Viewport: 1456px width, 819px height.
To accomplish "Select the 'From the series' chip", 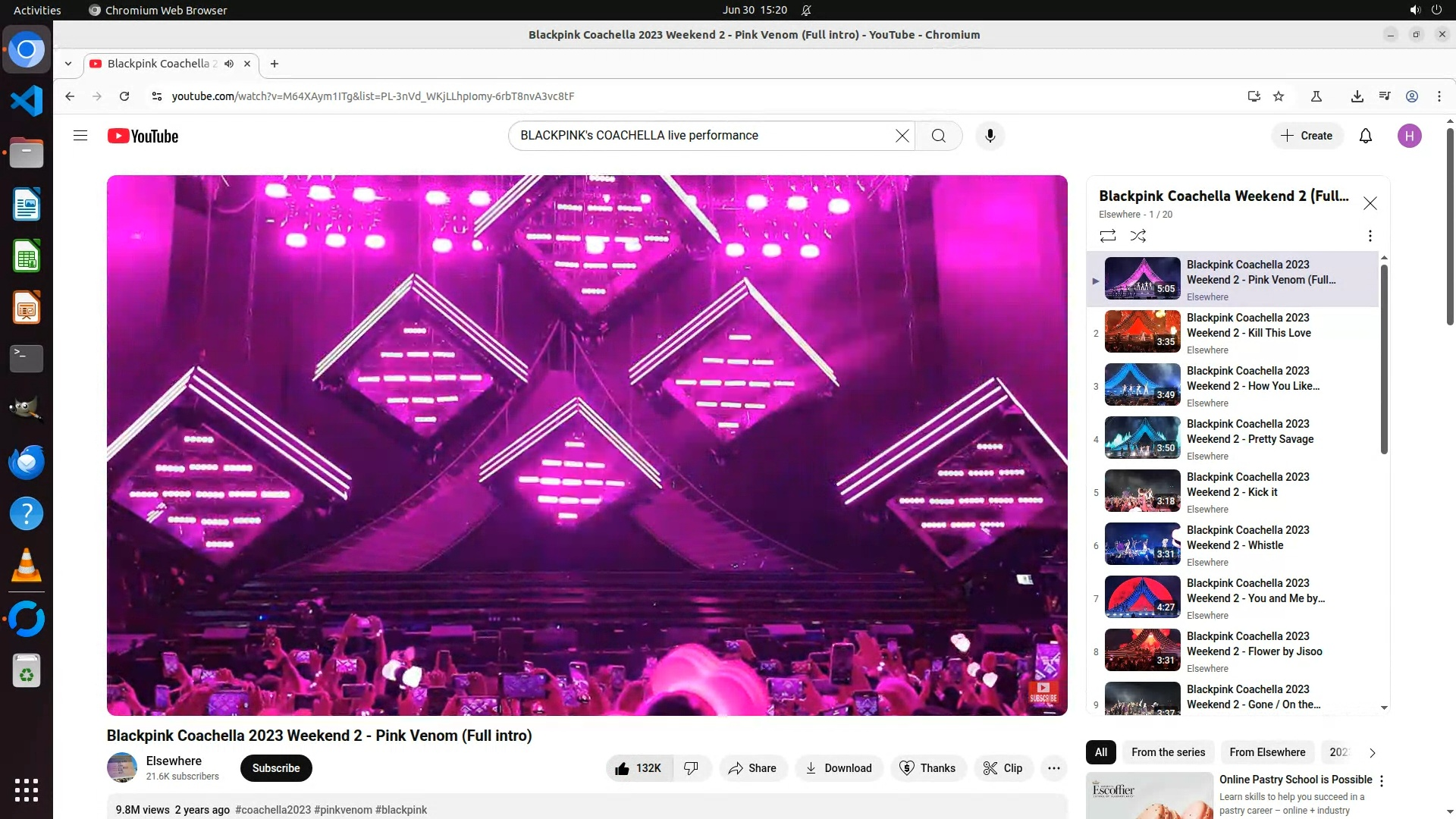I will point(1168,752).
